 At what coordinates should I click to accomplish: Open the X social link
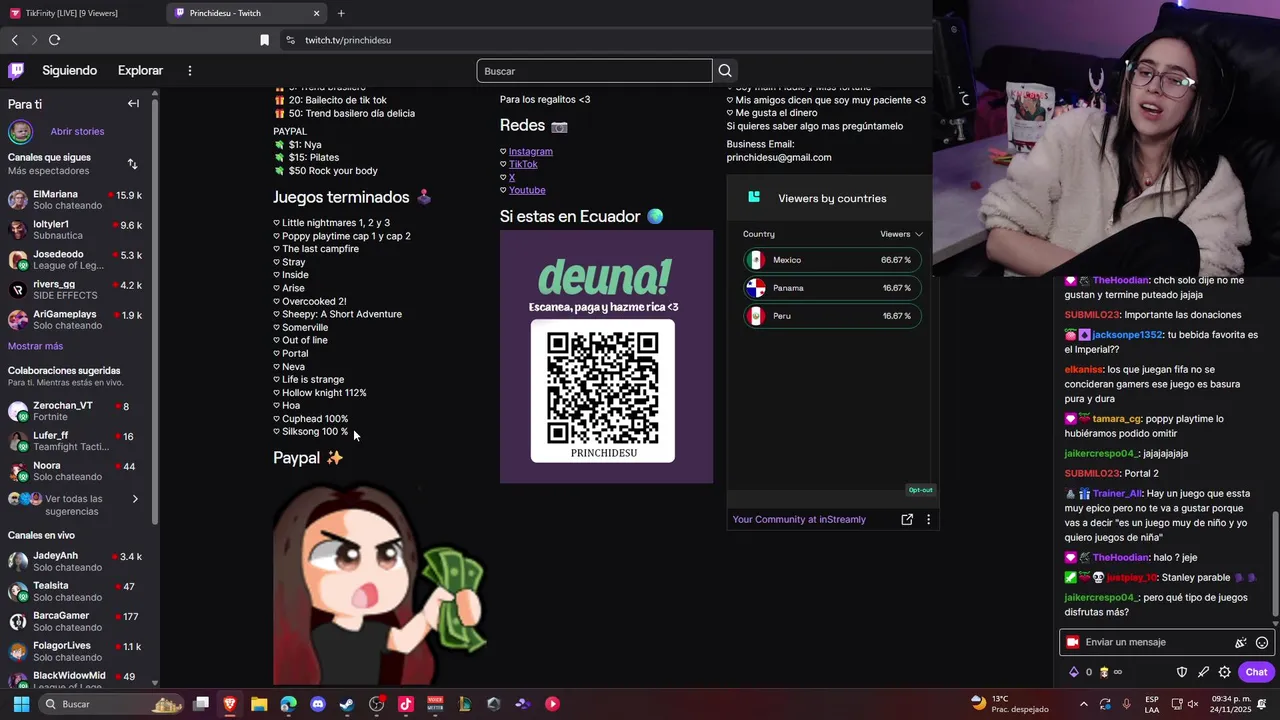(x=512, y=177)
